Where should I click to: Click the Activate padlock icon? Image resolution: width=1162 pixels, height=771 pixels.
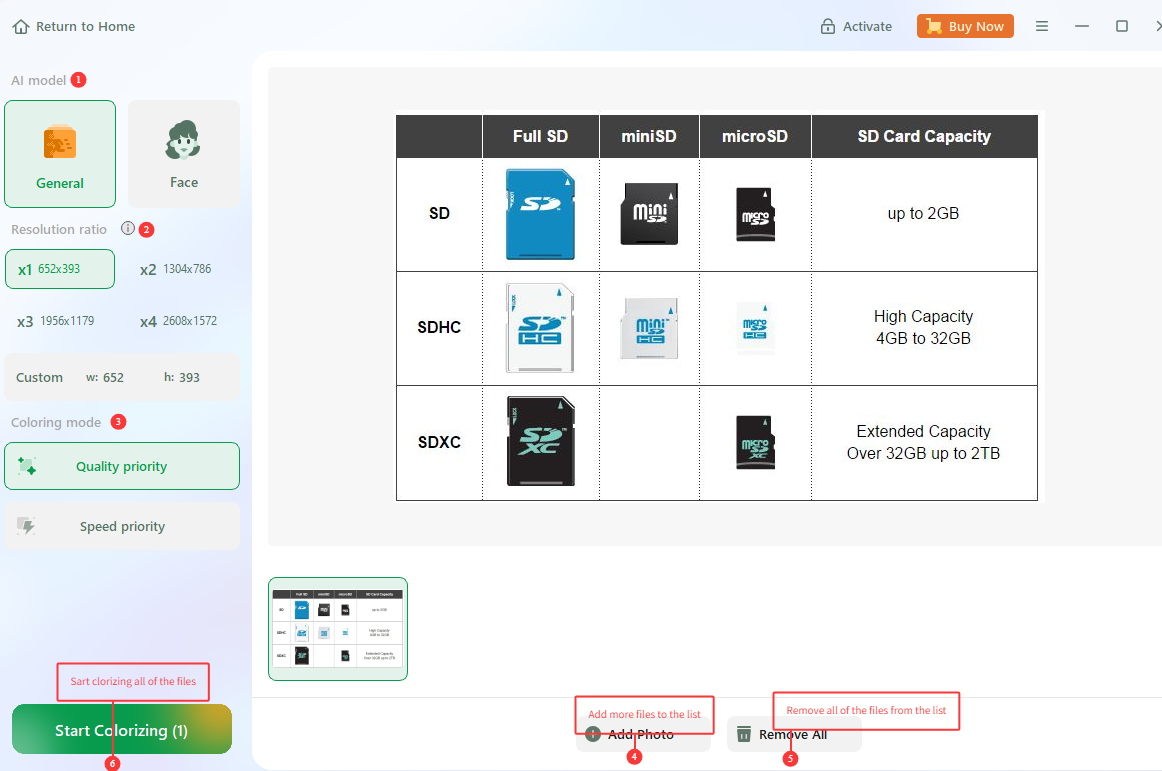click(828, 27)
